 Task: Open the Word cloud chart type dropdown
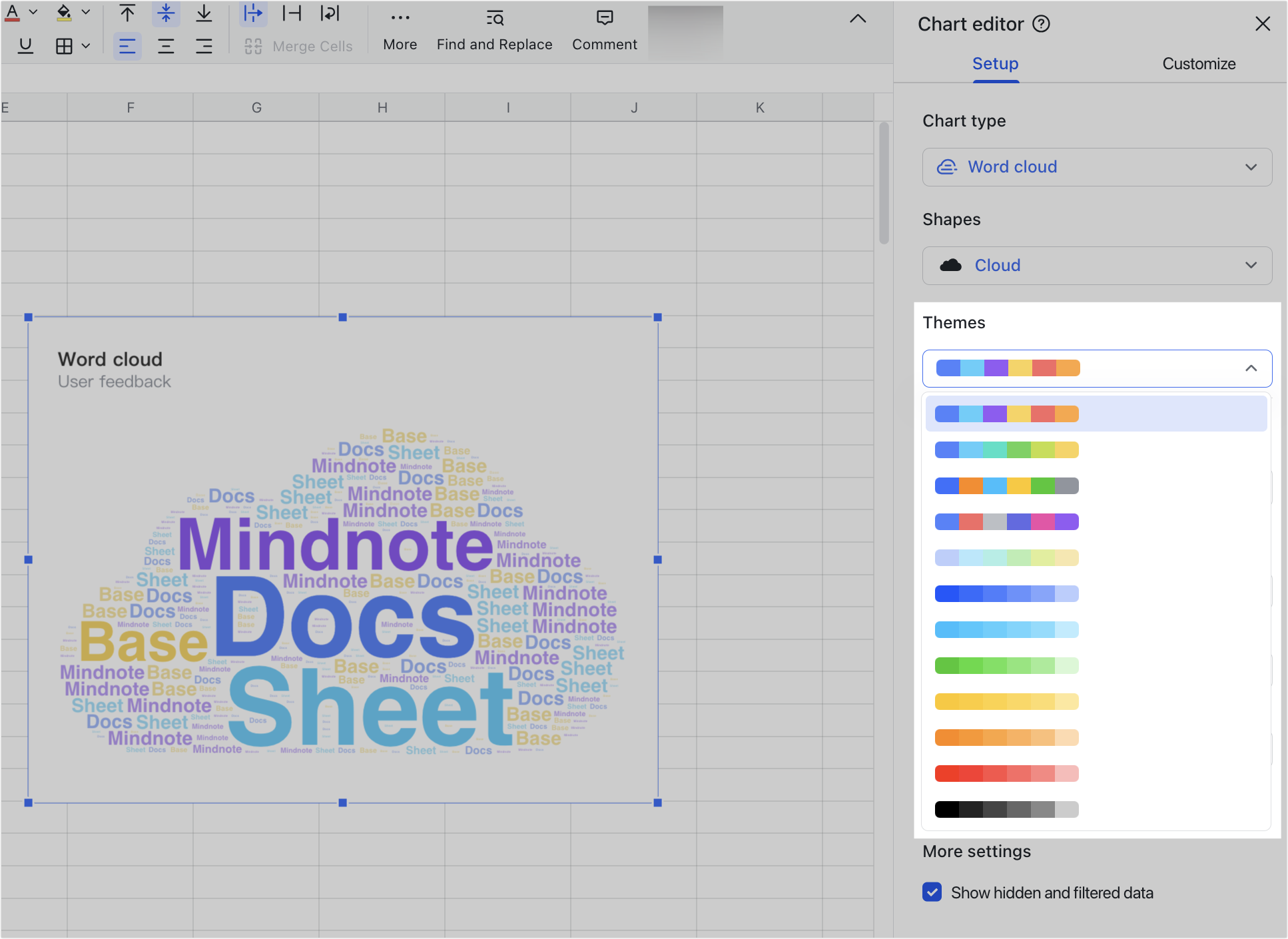pyautogui.click(x=1096, y=167)
